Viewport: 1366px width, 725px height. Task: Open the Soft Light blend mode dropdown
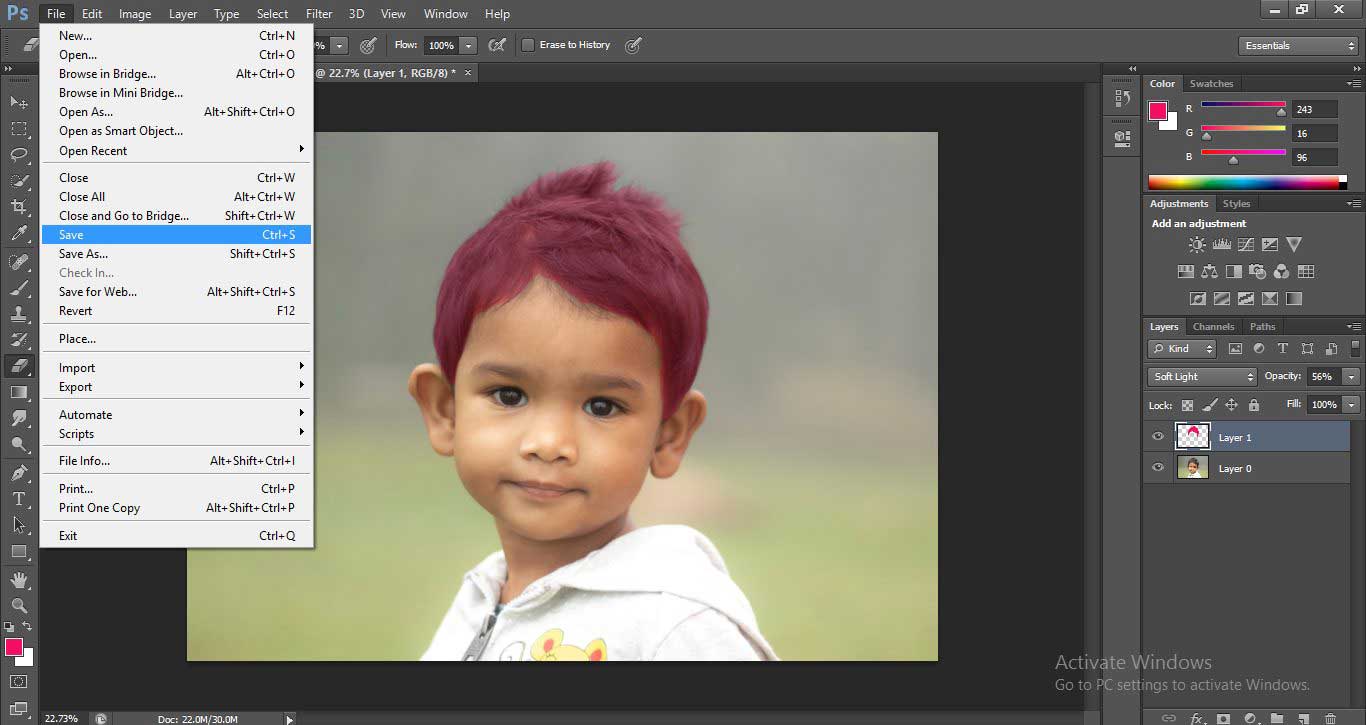(x=1201, y=376)
